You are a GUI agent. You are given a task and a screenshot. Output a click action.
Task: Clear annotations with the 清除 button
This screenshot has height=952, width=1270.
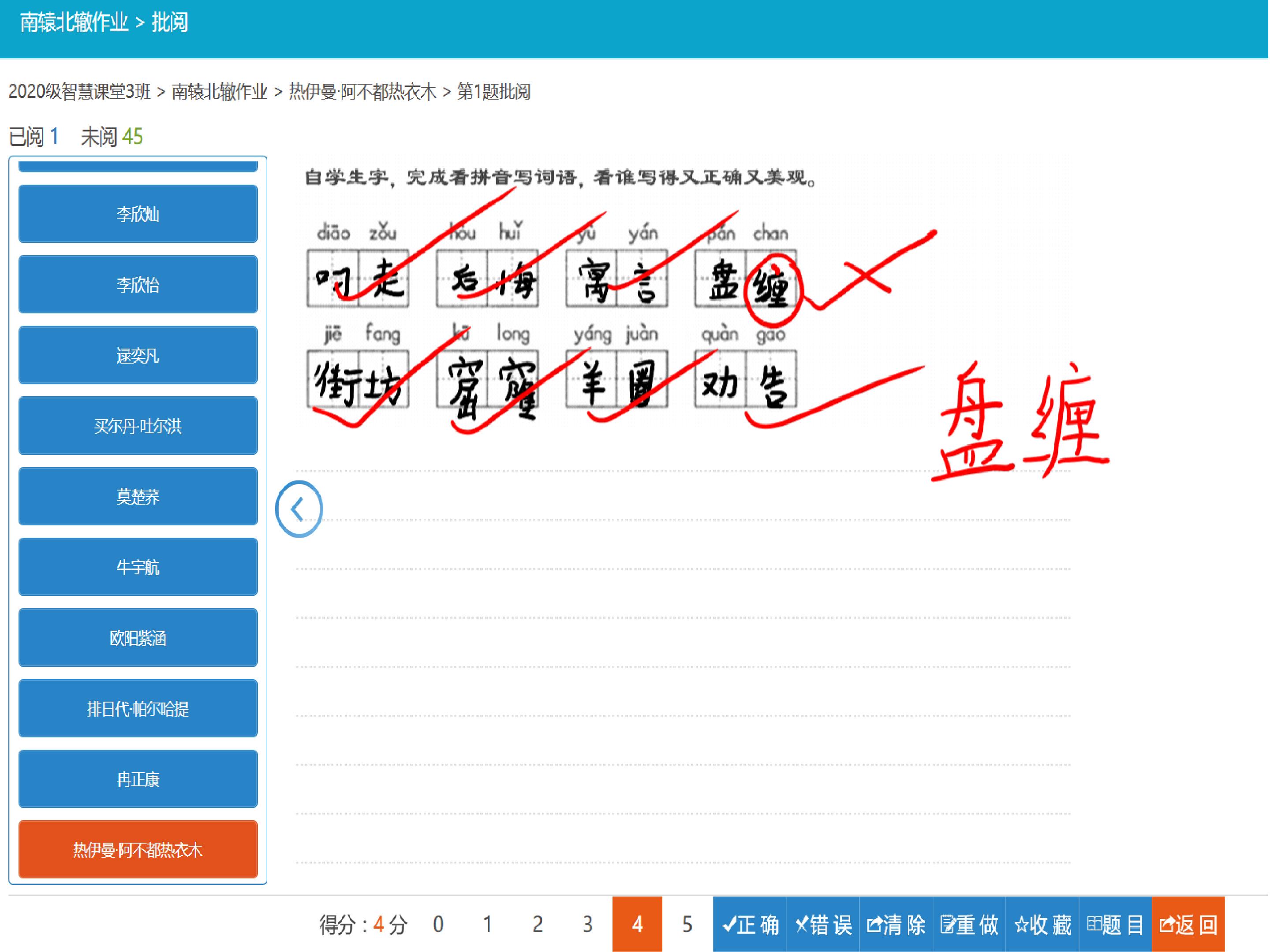896,925
